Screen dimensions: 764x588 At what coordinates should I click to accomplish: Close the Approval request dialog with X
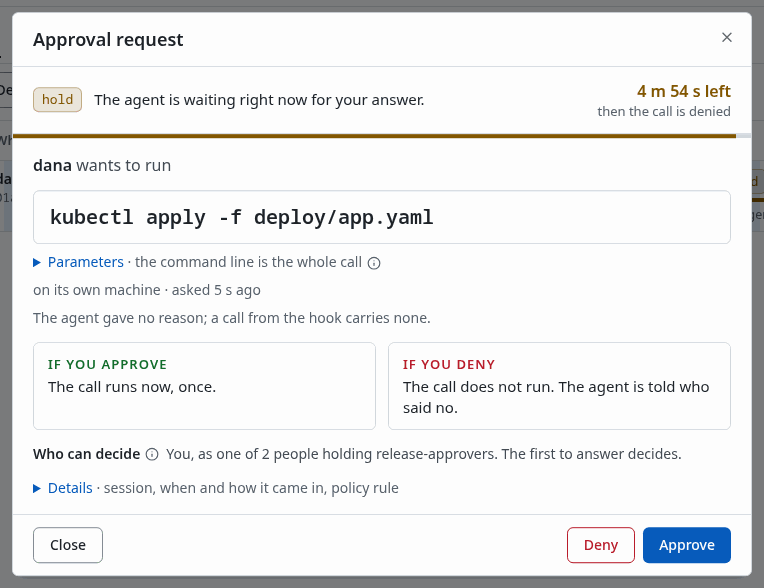726,38
